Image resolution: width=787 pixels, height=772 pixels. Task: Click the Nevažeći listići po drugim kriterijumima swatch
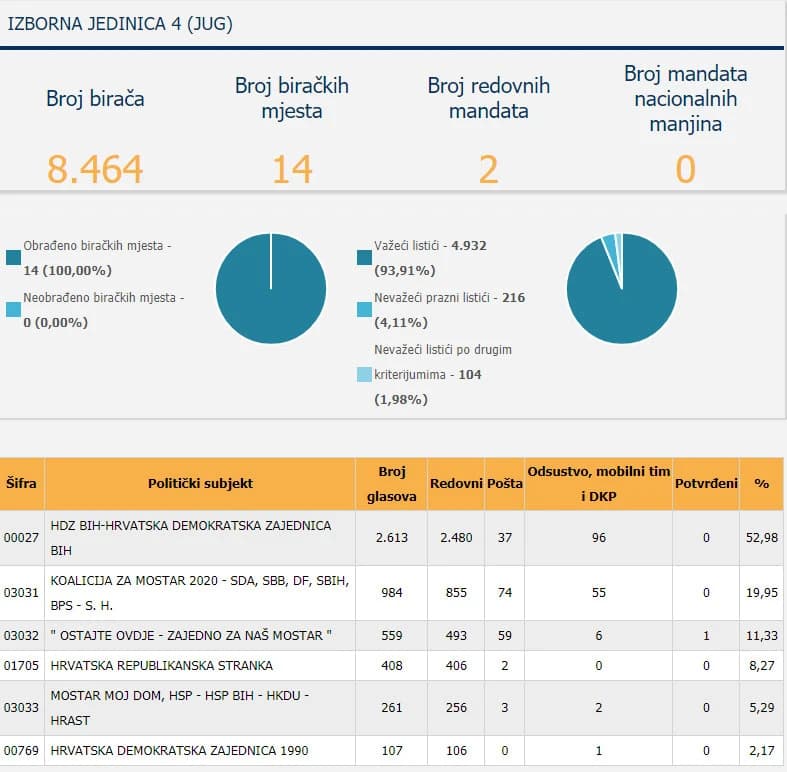[364, 374]
